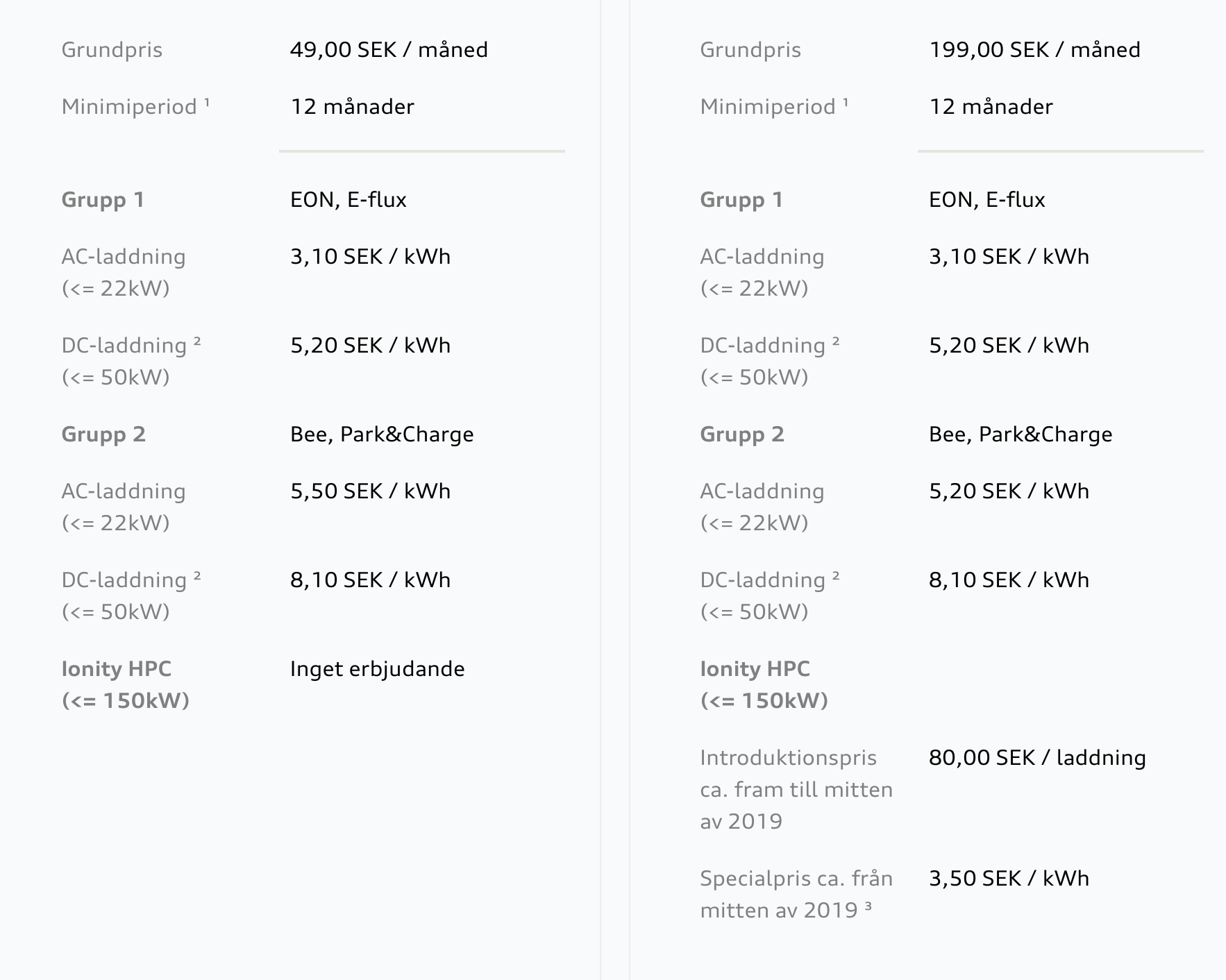Click left plan's 8,10 SEK / kWh DC price

(370, 580)
